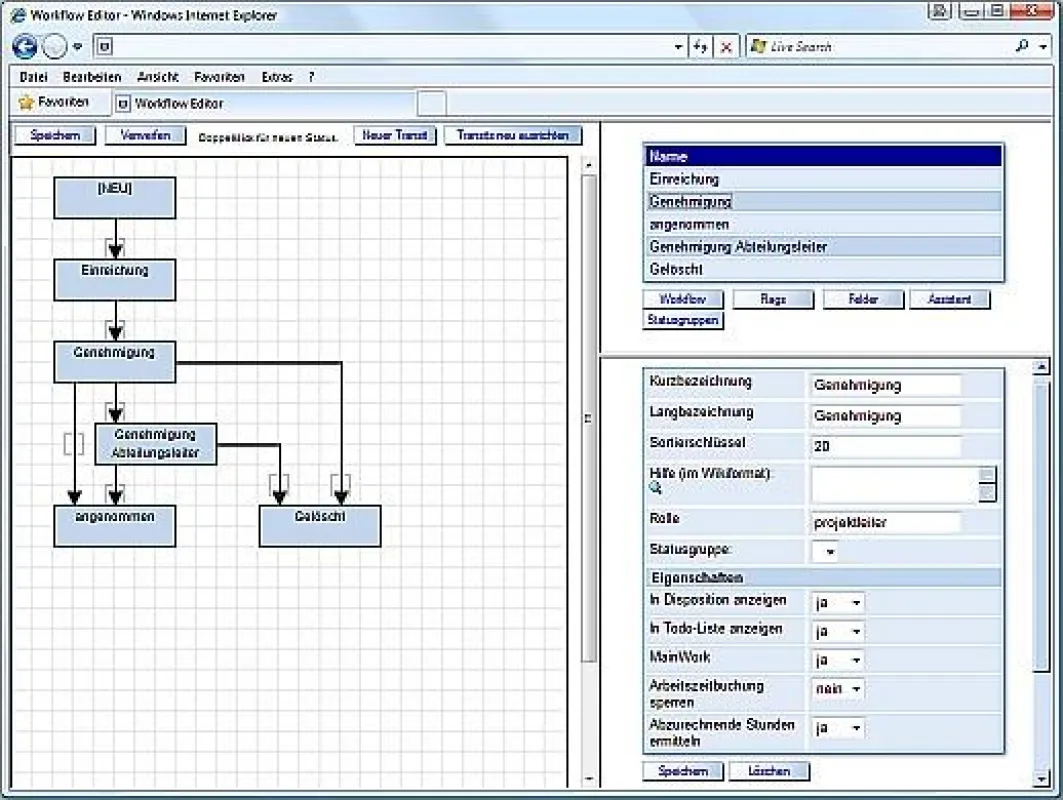The width and height of the screenshot is (1063, 800).
Task: Click the red Stop loading icon
Action: click(x=725, y=47)
